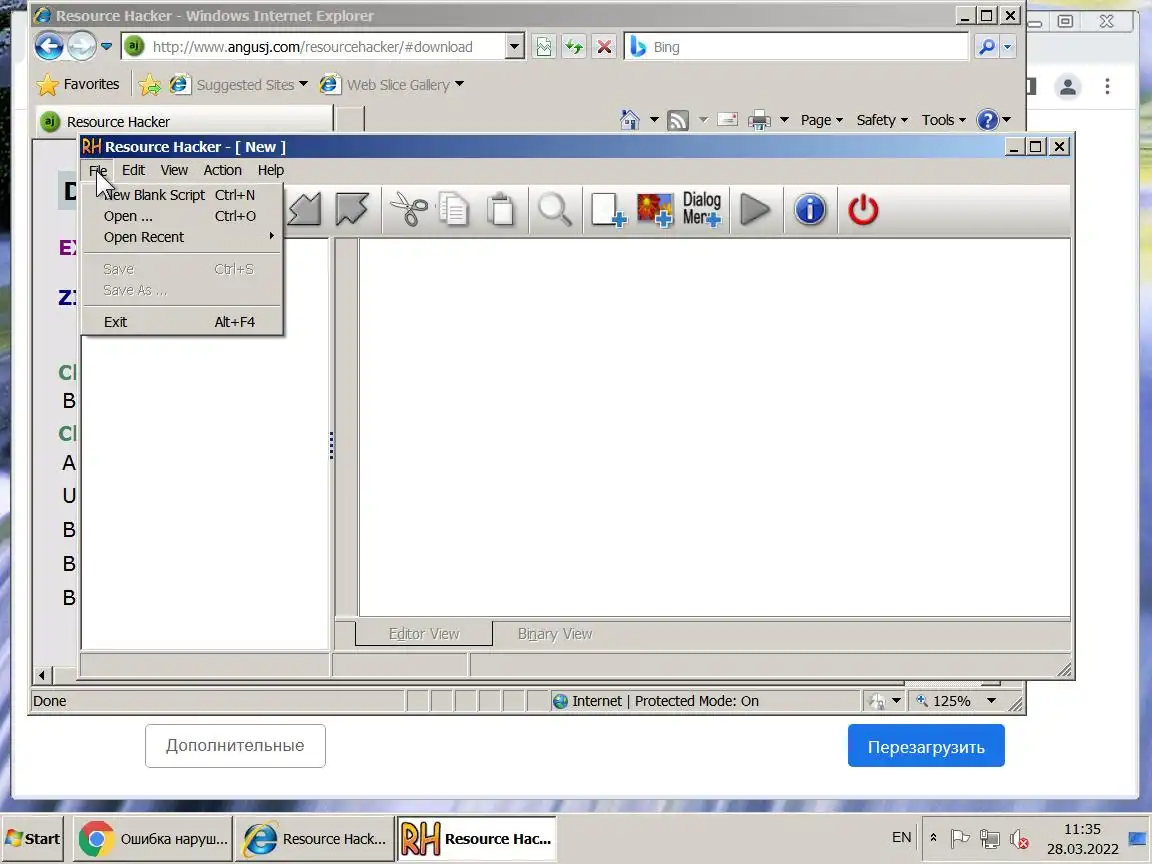This screenshot has width=1152, height=864.
Task: Click the Save As arrow icon in toolbar
Action: point(352,209)
